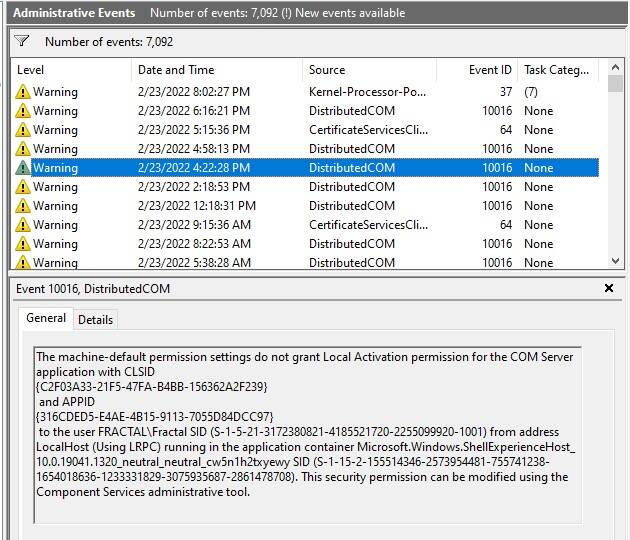Switch to the Details tab
This screenshot has width=630, height=540.
95,319
